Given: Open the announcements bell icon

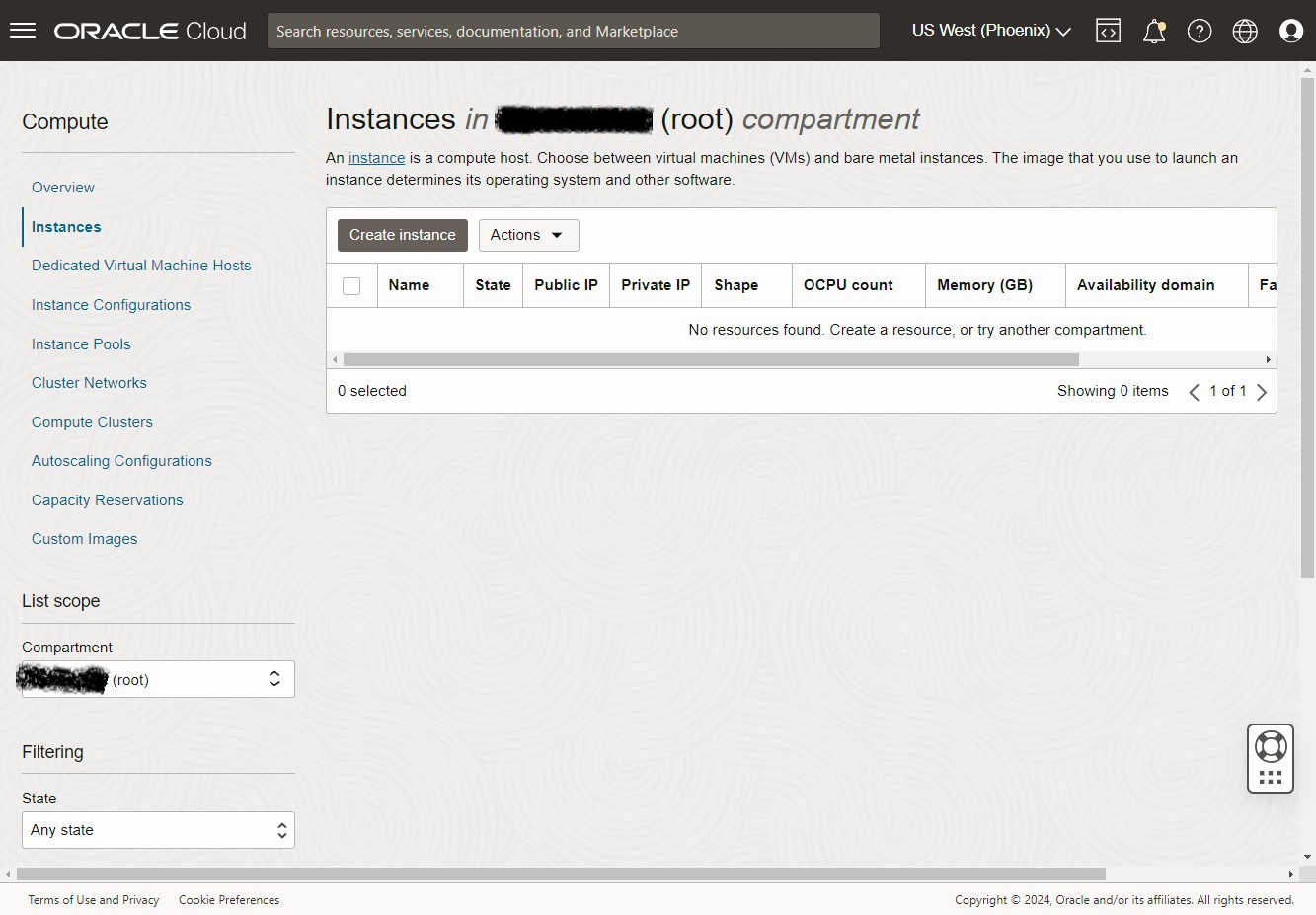Looking at the screenshot, I should [x=1153, y=31].
